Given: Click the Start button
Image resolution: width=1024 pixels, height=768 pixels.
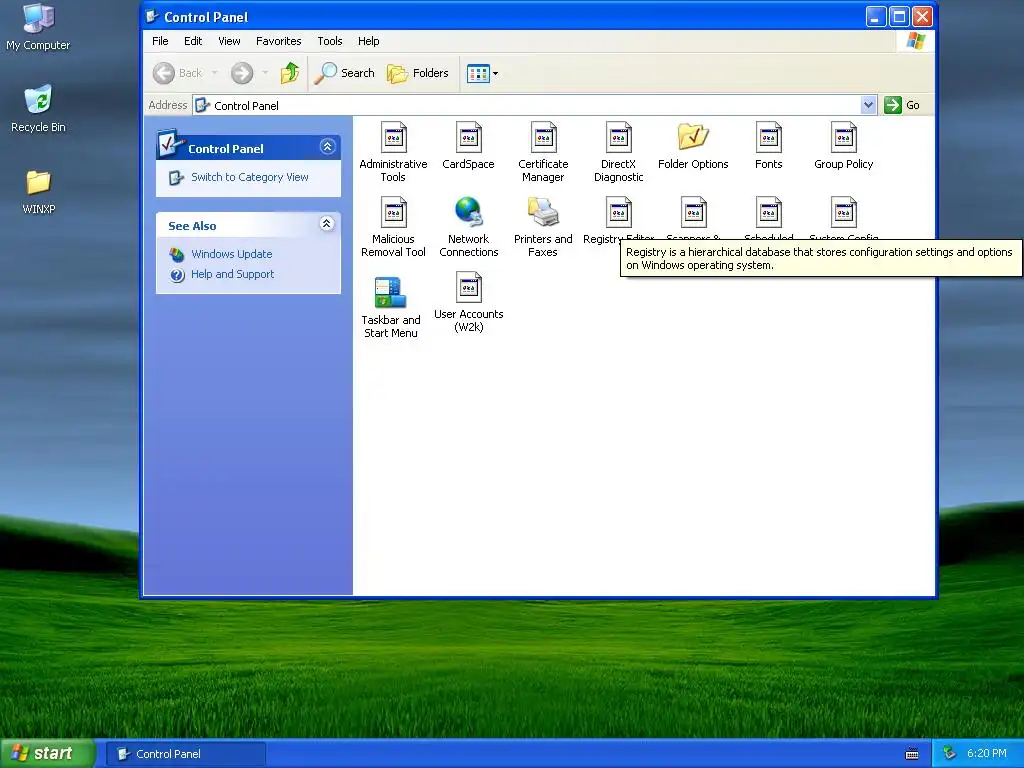Looking at the screenshot, I should coord(47,754).
